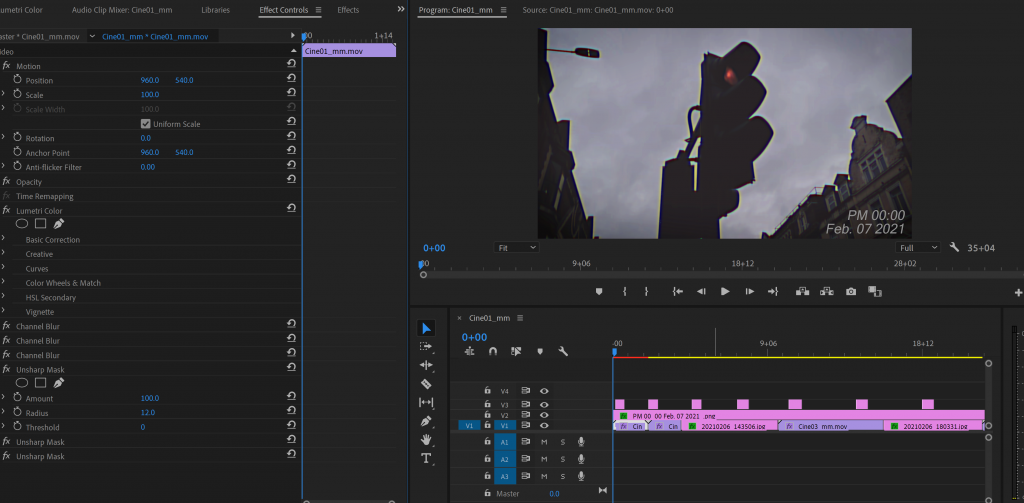Toggle insert sequences as nests
This screenshot has height=503, width=1024.
tap(470, 351)
